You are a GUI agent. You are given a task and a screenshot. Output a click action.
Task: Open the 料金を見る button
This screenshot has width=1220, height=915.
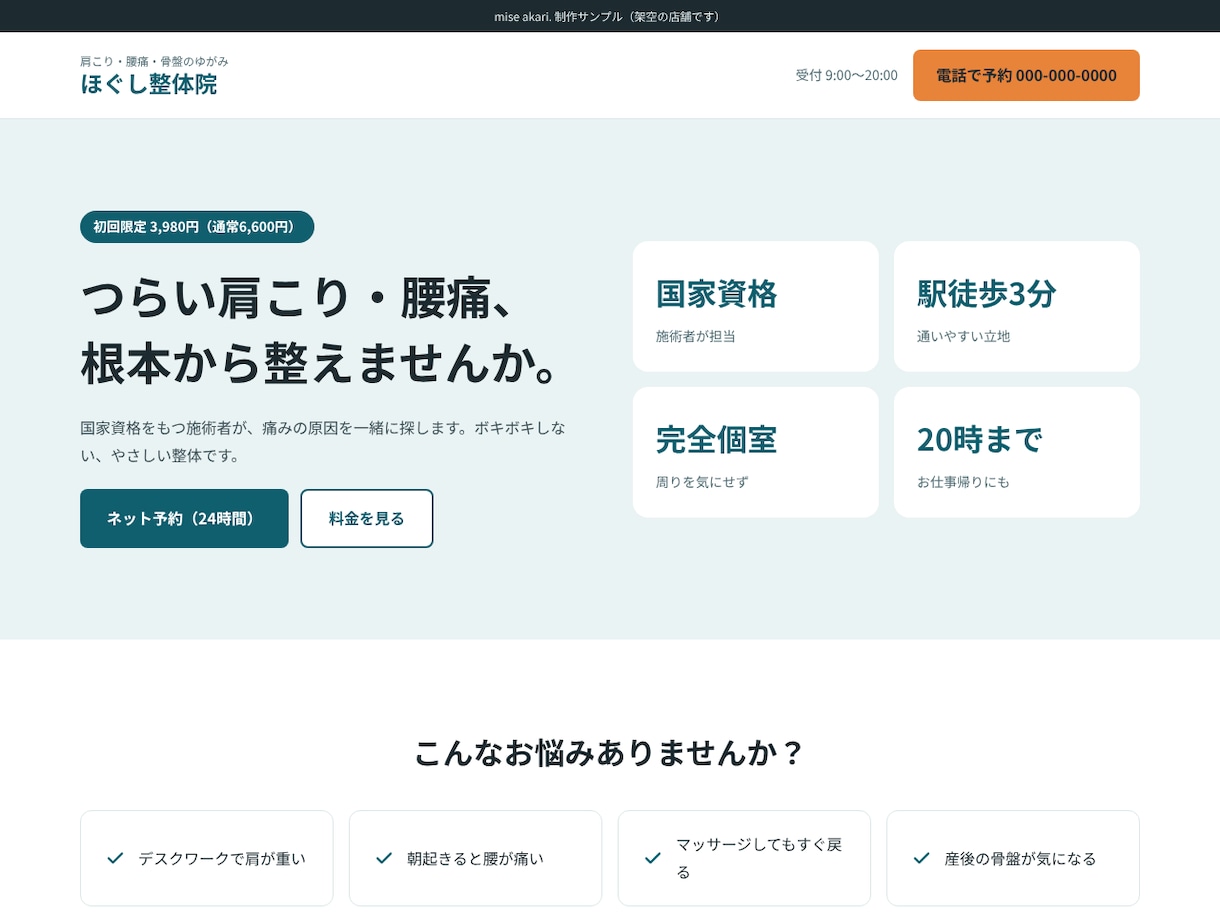pos(367,518)
